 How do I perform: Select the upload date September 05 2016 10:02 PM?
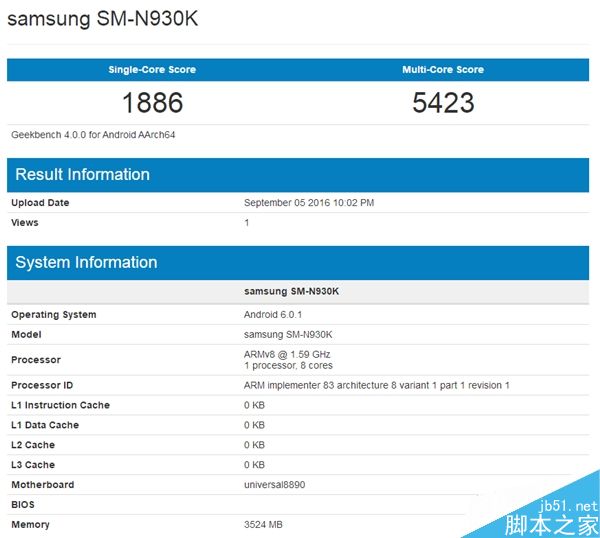point(309,203)
